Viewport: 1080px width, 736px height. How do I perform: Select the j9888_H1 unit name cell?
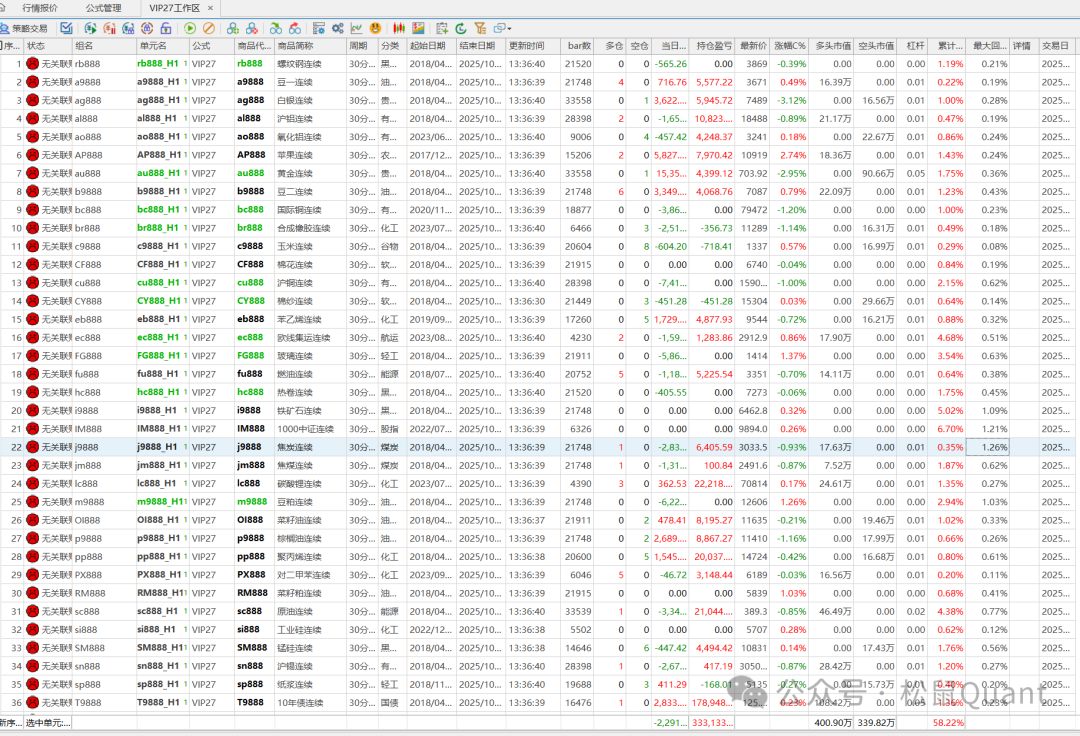click(x=160, y=448)
